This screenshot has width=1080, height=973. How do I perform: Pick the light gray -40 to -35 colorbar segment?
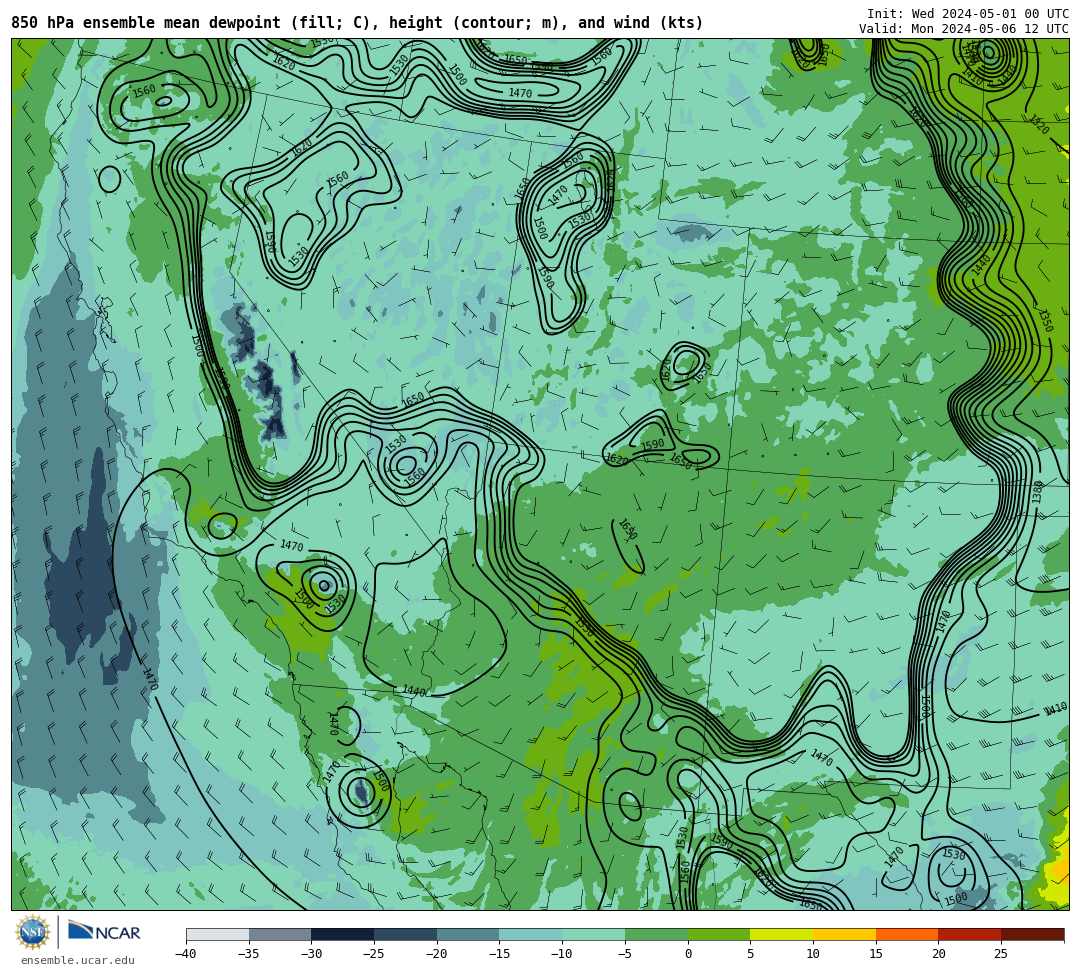pyautogui.click(x=218, y=934)
